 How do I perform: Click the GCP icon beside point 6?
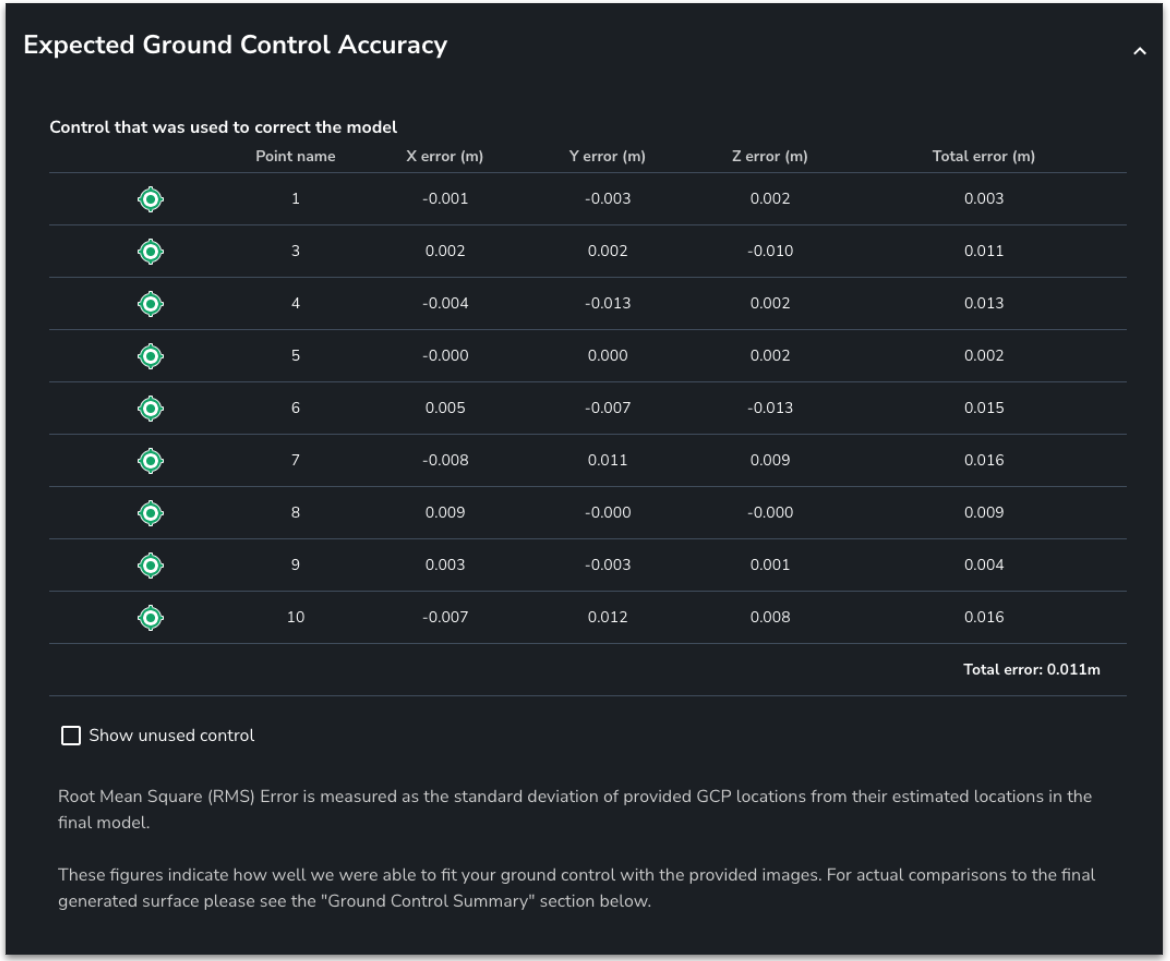click(x=150, y=408)
